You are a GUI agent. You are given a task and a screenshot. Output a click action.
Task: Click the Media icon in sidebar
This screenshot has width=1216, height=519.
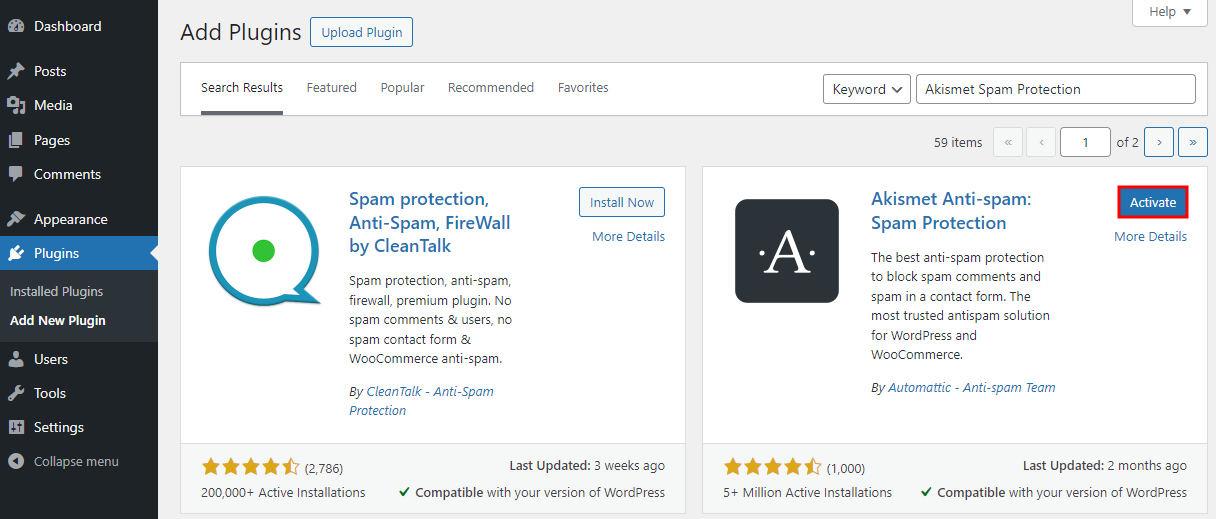(16, 106)
